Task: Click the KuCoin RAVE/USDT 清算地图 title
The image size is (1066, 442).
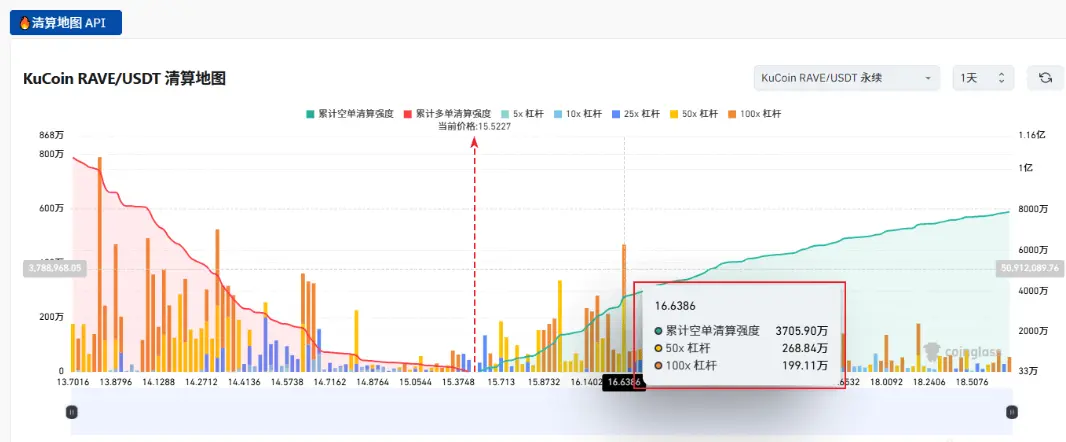Action: [x=124, y=79]
